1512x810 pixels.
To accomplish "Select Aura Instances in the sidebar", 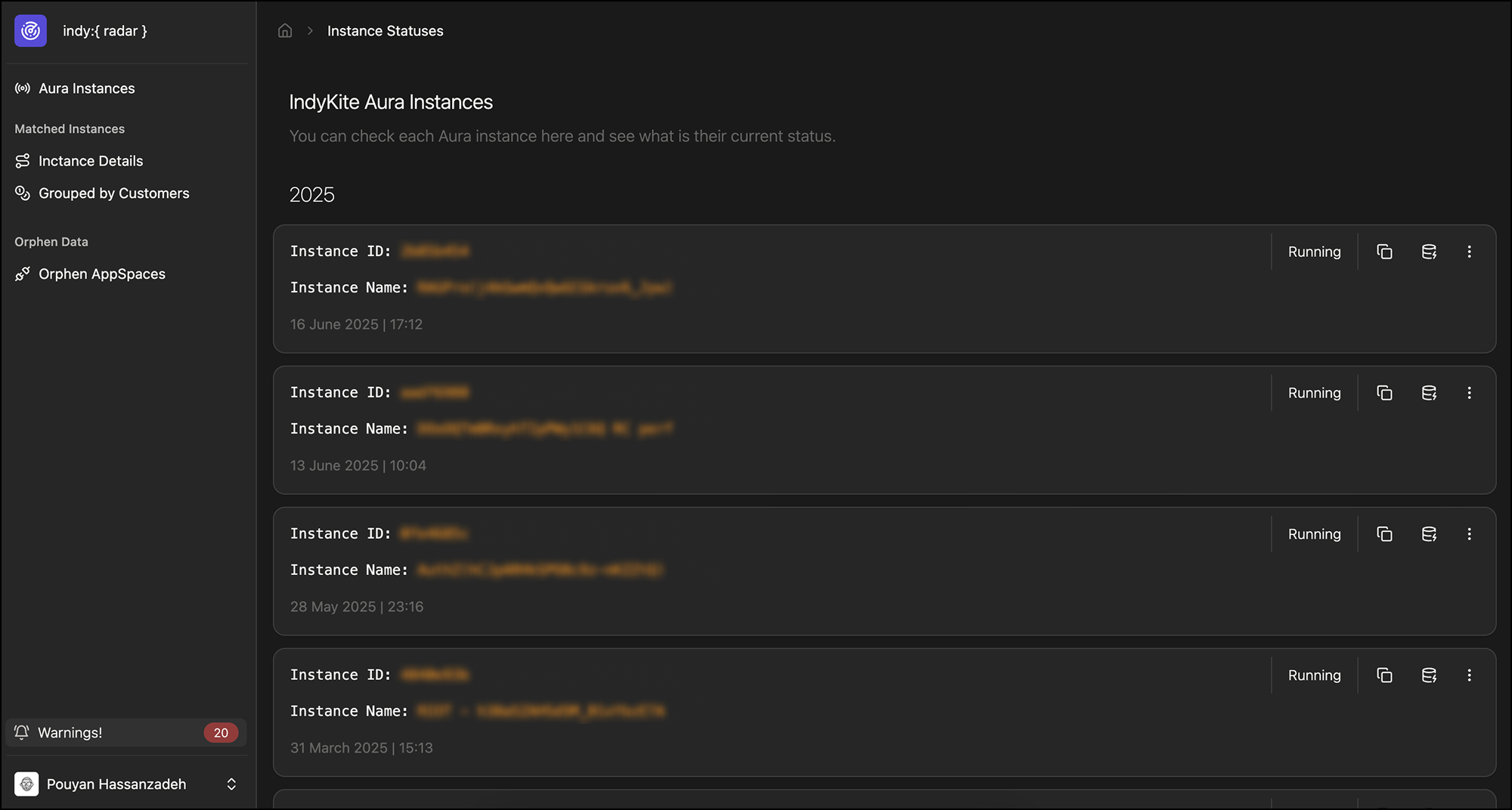I will [x=86, y=88].
